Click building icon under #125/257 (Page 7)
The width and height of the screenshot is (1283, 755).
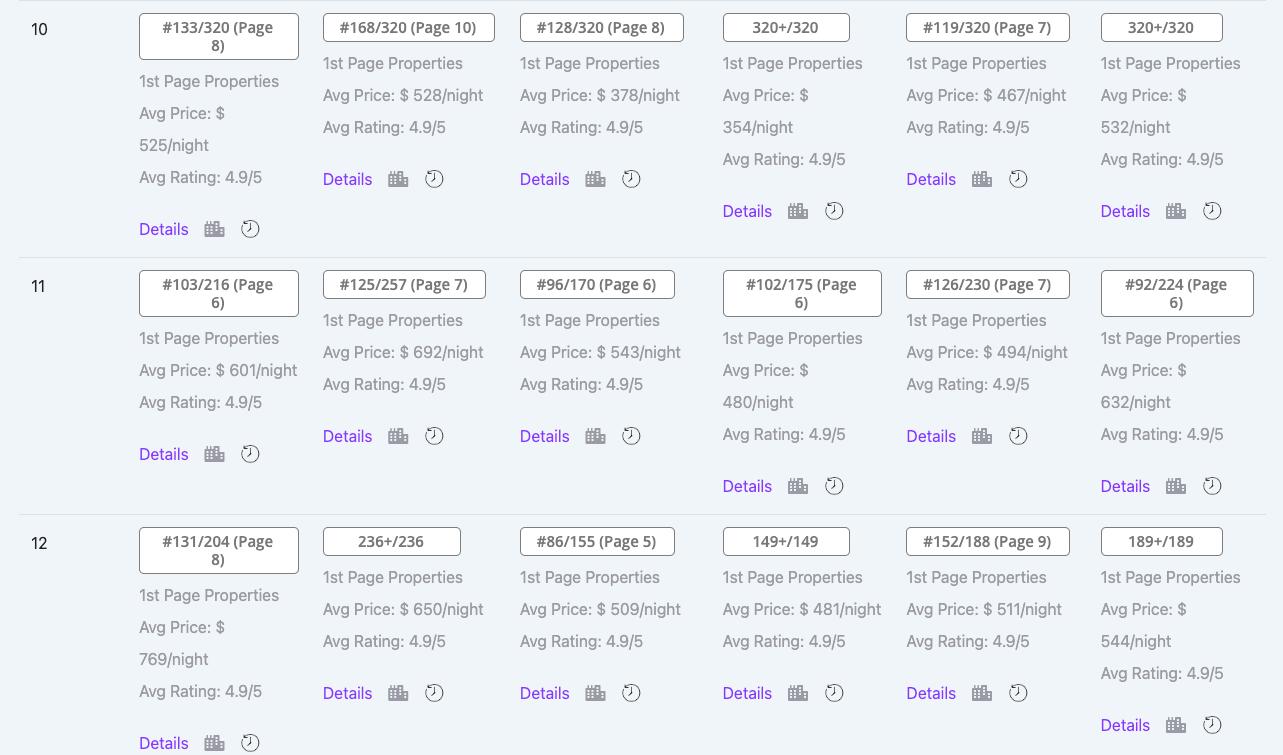pyautogui.click(x=398, y=436)
